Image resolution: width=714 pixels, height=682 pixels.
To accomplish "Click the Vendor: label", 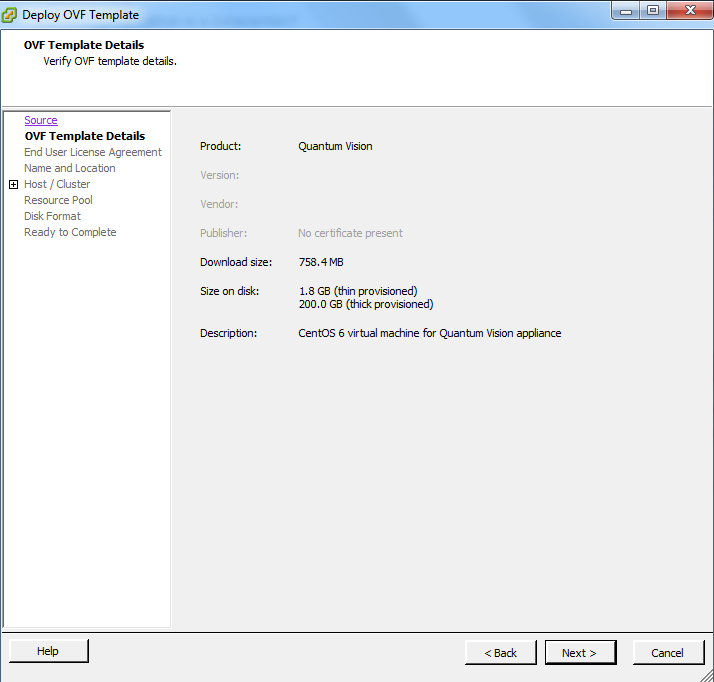I will point(219,204).
